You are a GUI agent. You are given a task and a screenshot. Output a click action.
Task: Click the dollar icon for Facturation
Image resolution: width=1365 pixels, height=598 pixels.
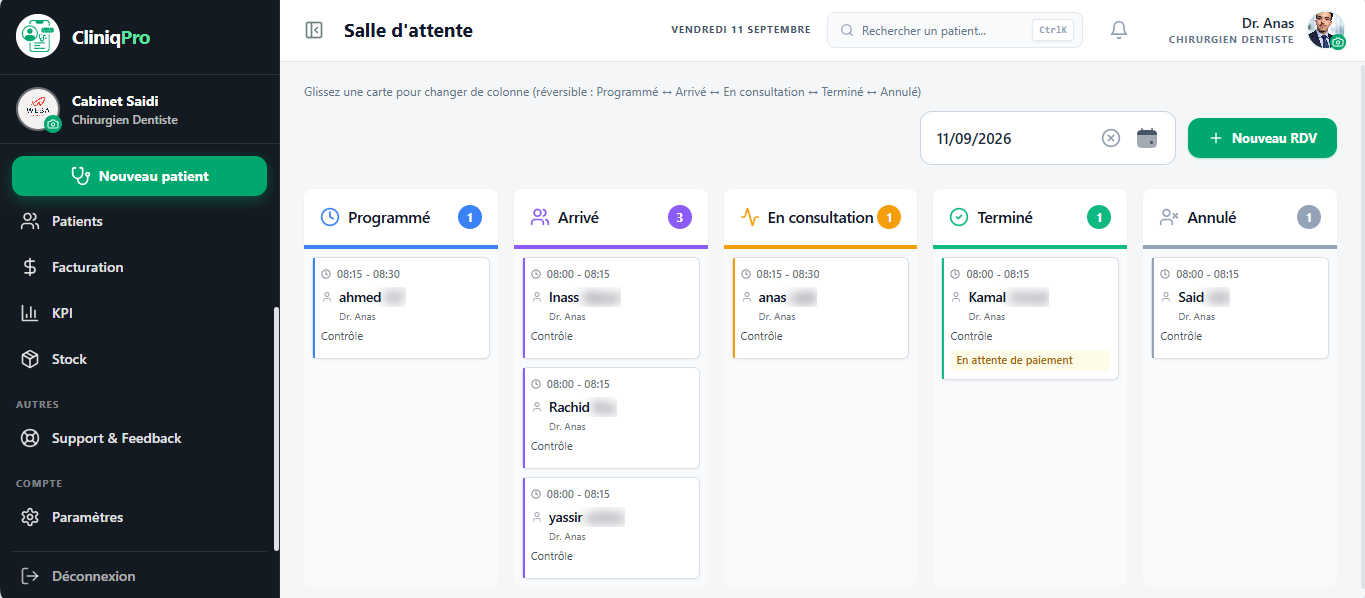tap(30, 267)
